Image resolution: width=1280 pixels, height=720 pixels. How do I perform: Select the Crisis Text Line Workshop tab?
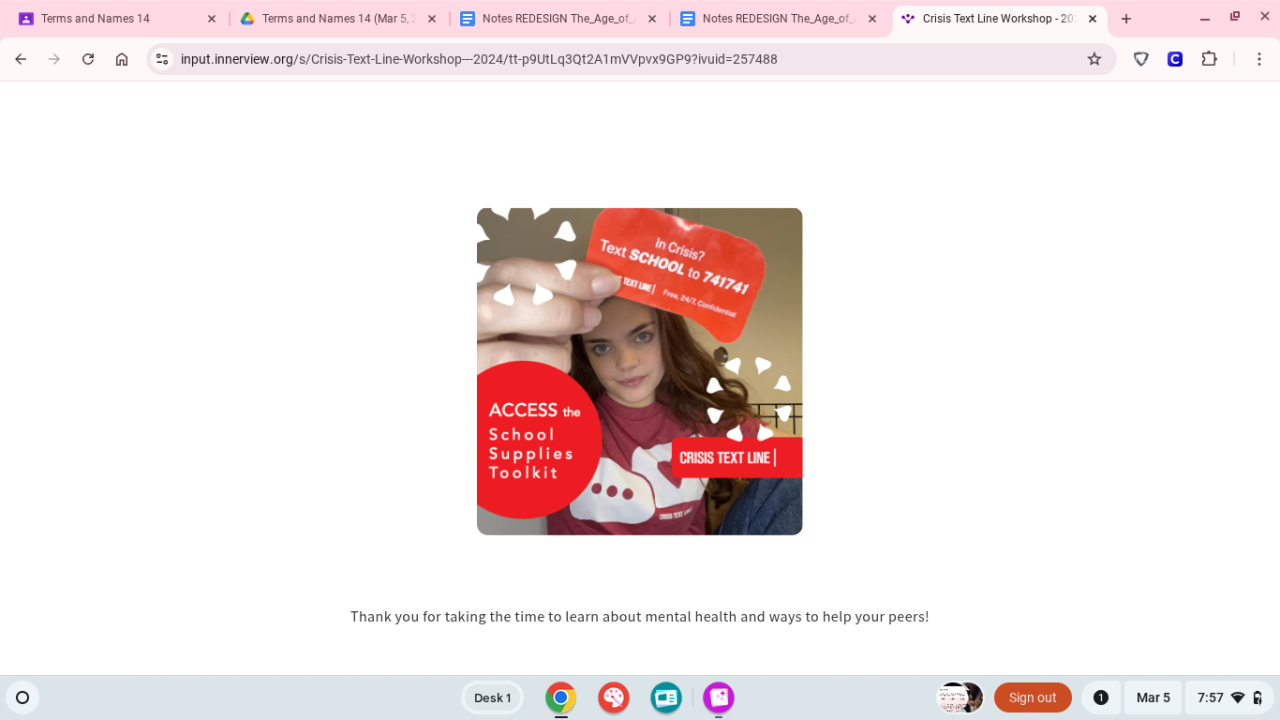1000,19
